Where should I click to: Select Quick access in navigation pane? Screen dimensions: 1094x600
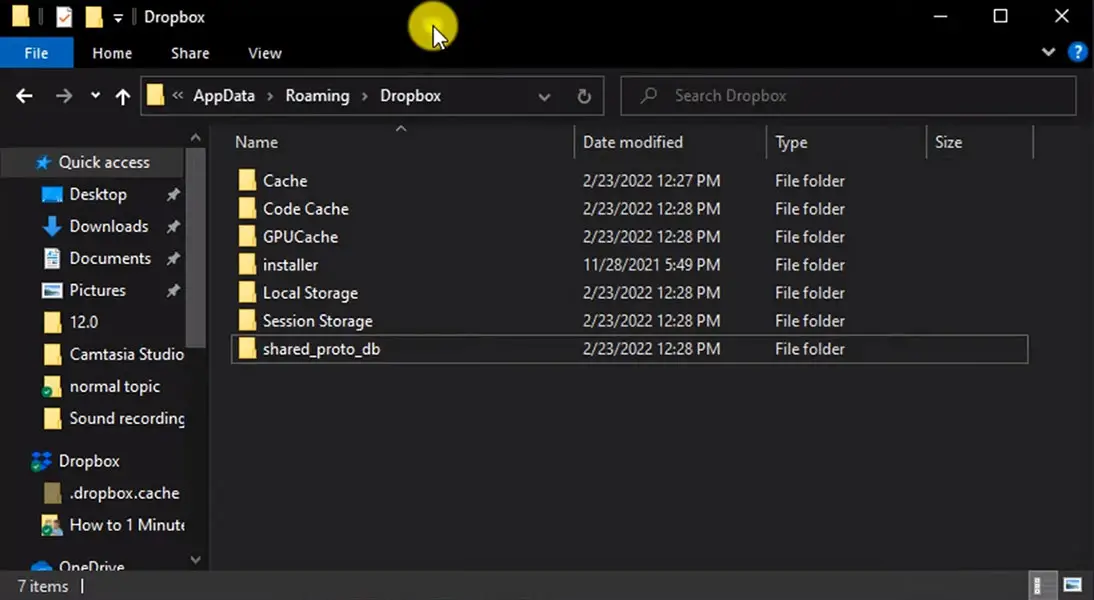(103, 163)
